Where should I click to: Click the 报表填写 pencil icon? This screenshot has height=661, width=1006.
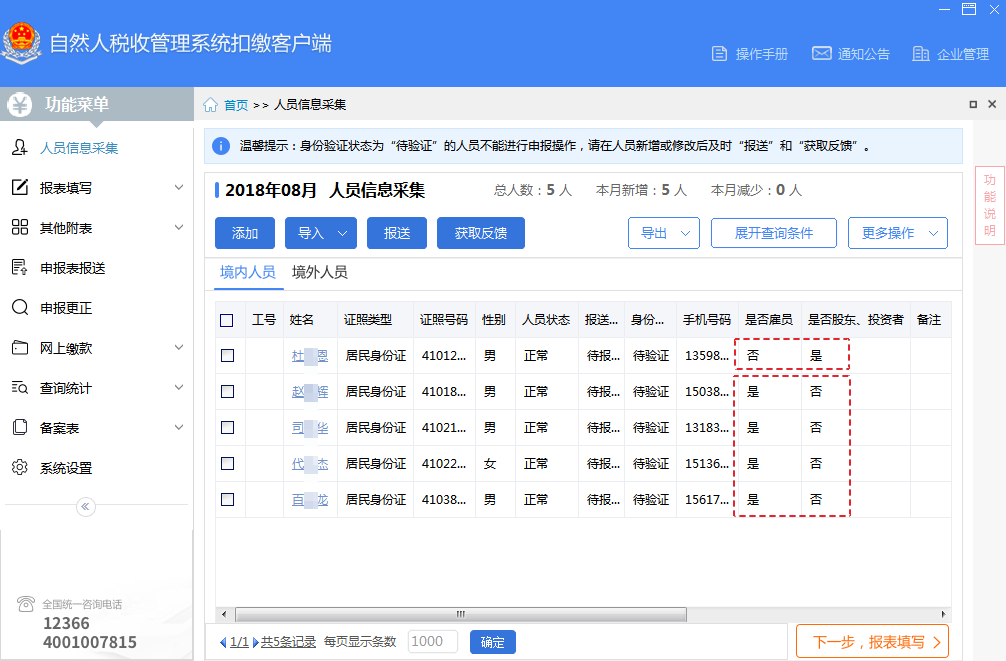[x=20, y=187]
